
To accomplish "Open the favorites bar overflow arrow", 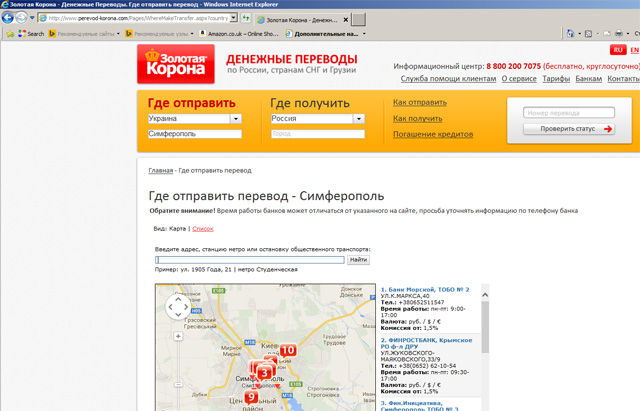I will (364, 34).
